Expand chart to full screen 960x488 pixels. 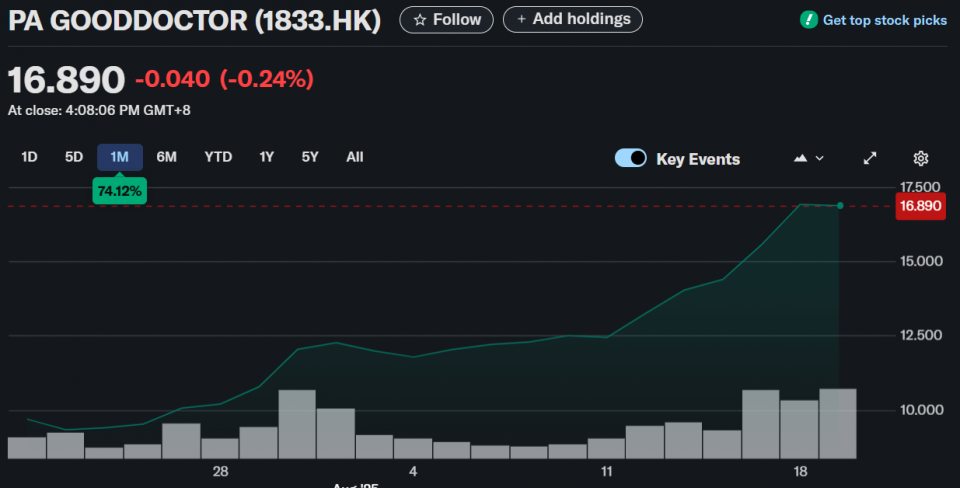coord(870,159)
